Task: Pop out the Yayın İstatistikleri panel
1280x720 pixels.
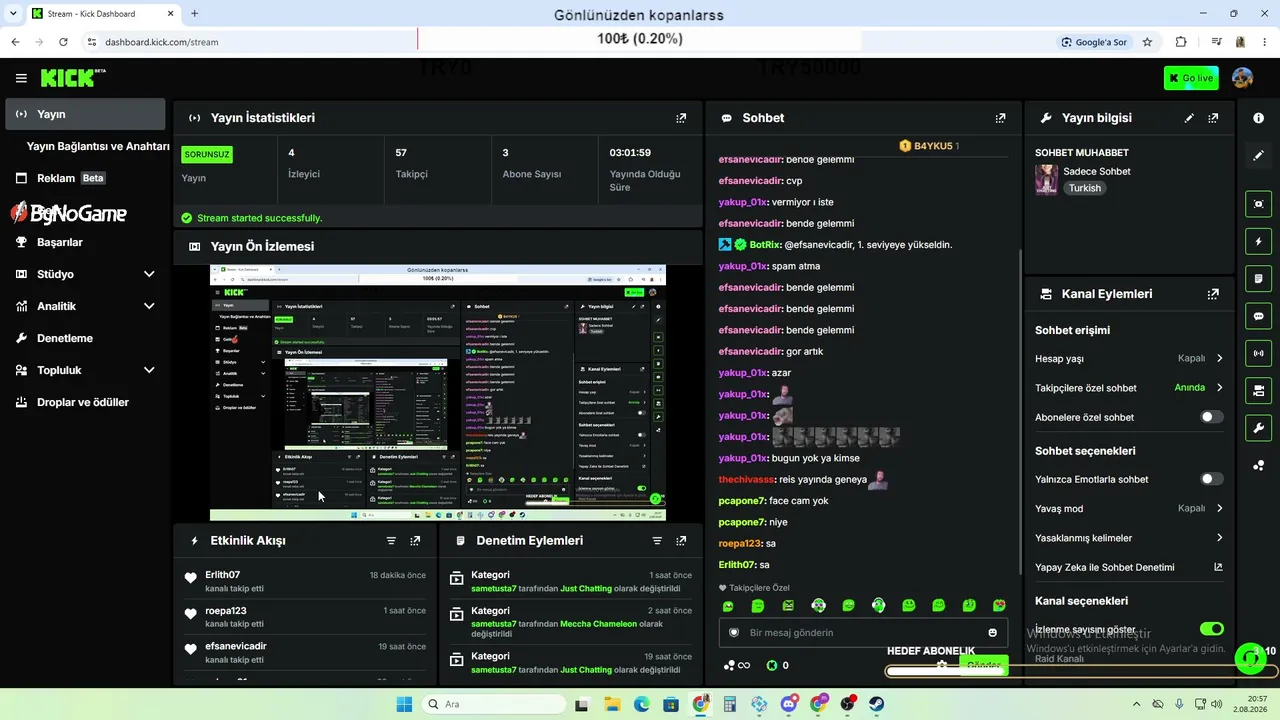Action: pos(681,118)
